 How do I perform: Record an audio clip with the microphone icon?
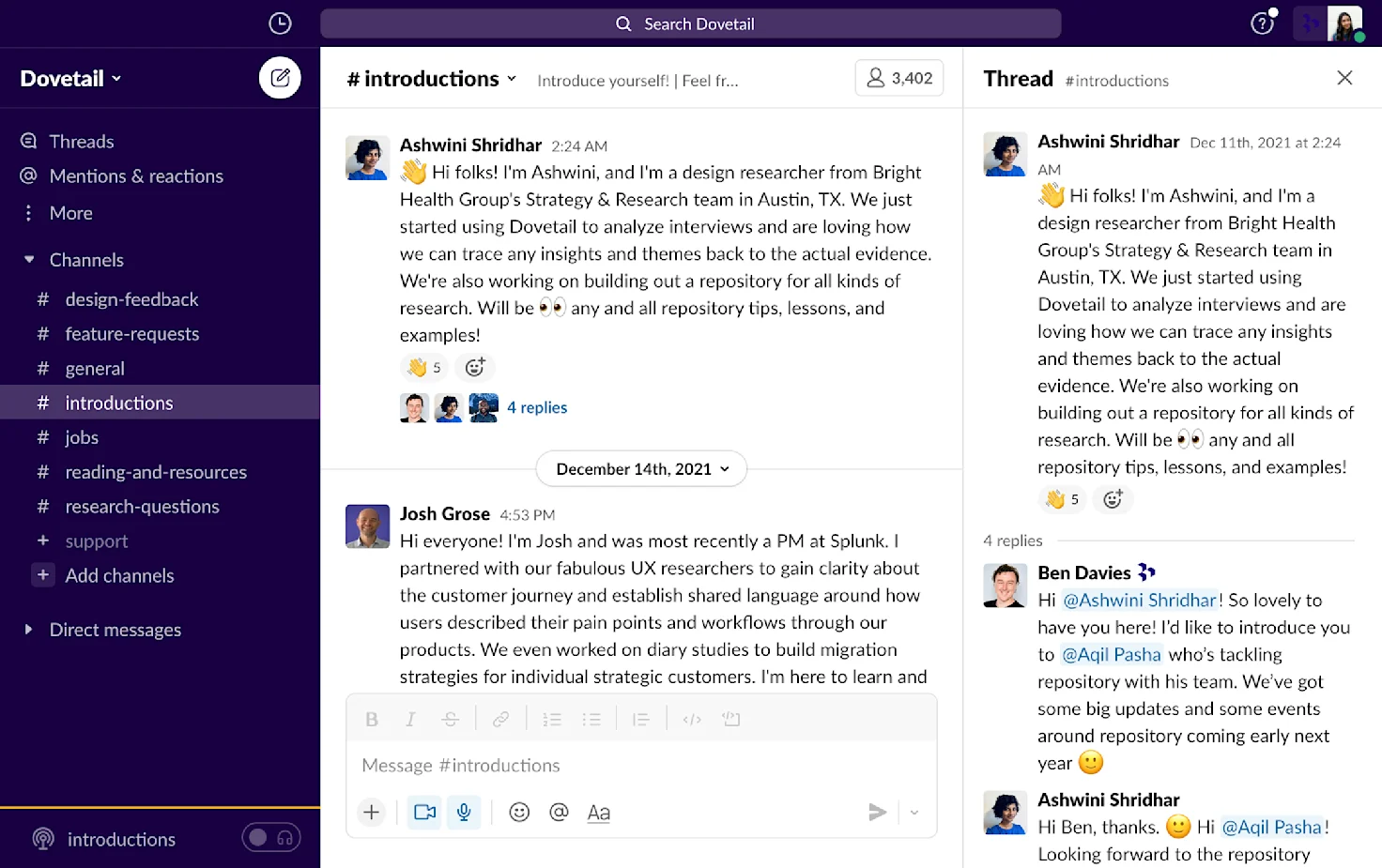tap(464, 813)
